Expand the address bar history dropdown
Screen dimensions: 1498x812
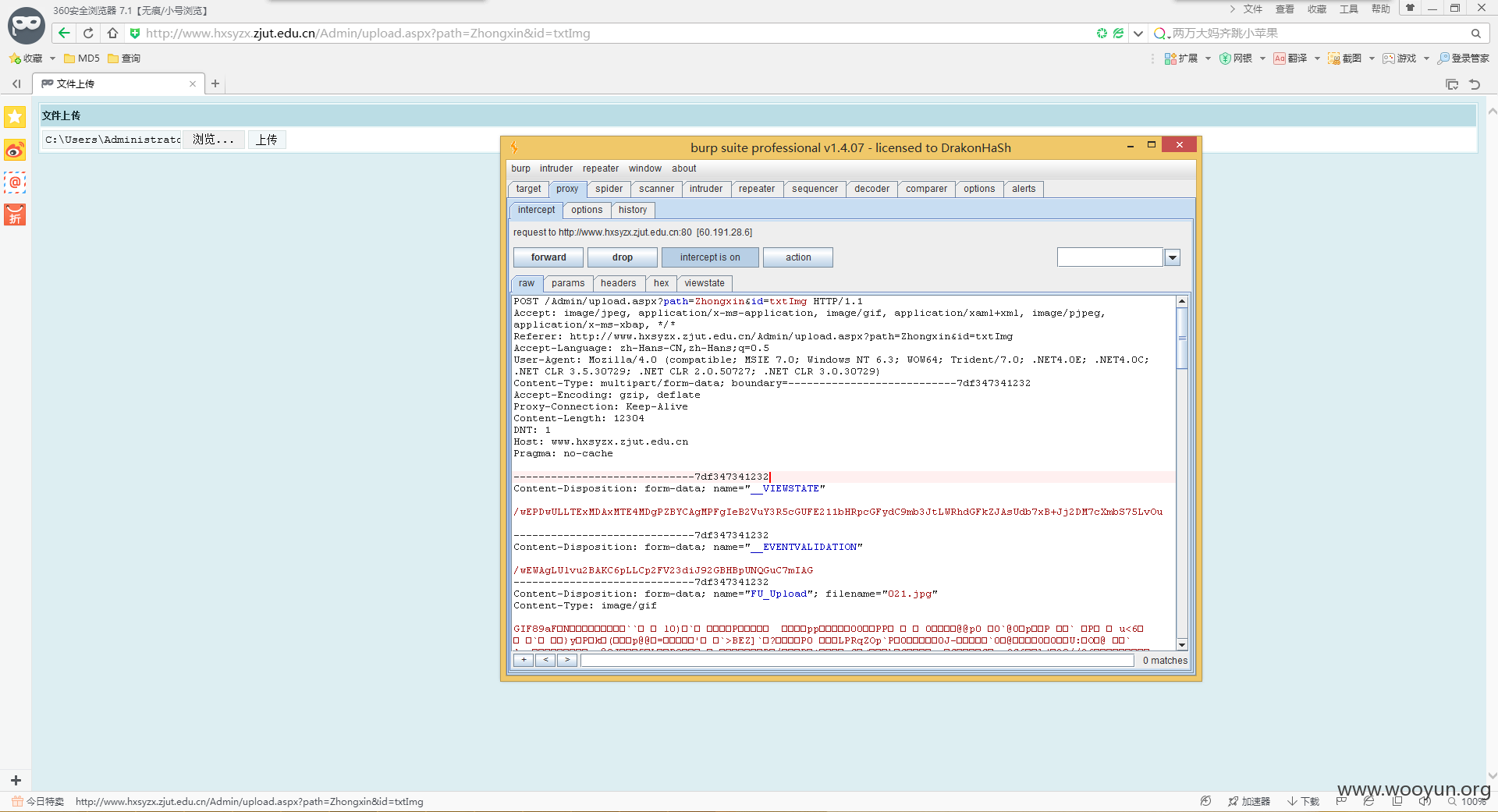pyautogui.click(x=1138, y=34)
